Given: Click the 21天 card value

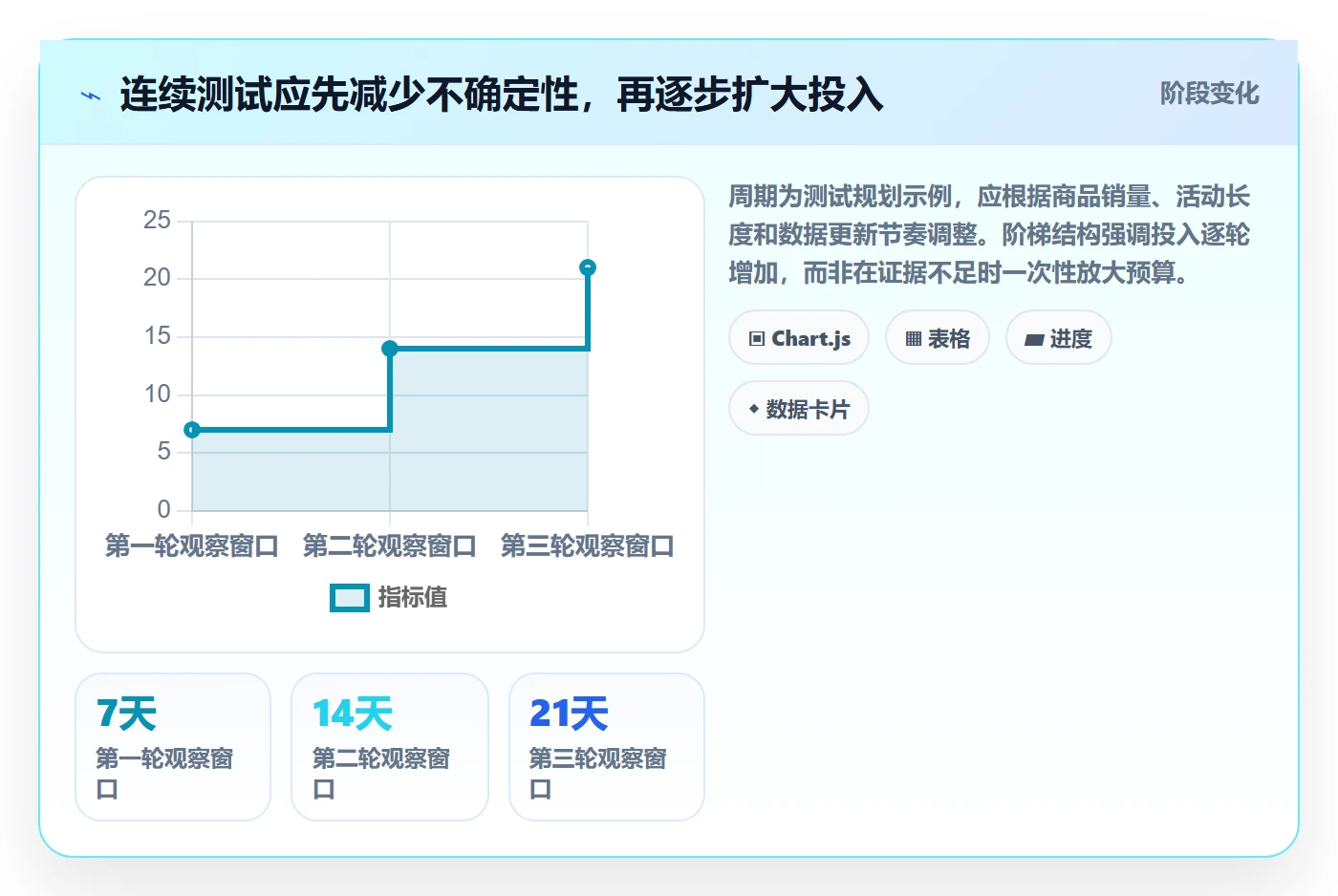Looking at the screenshot, I should coord(569,714).
